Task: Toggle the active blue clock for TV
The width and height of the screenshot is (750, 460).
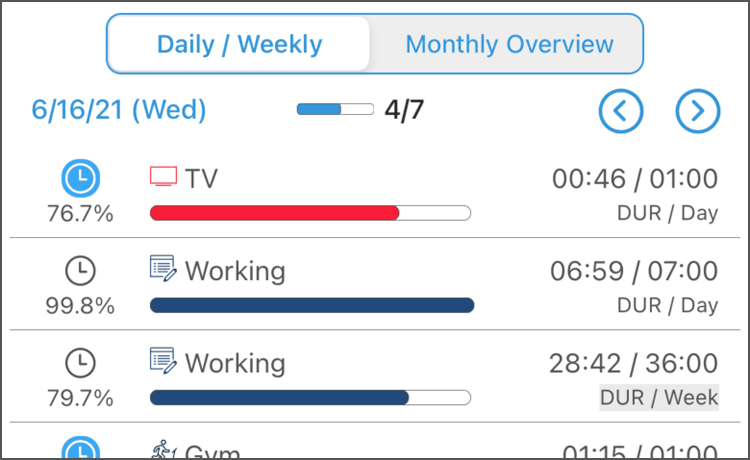Action: pos(80,178)
